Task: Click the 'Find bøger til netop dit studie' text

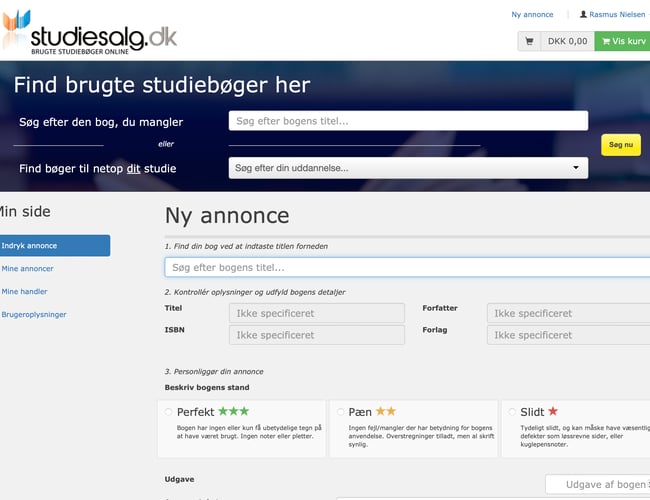Action: 98,168
